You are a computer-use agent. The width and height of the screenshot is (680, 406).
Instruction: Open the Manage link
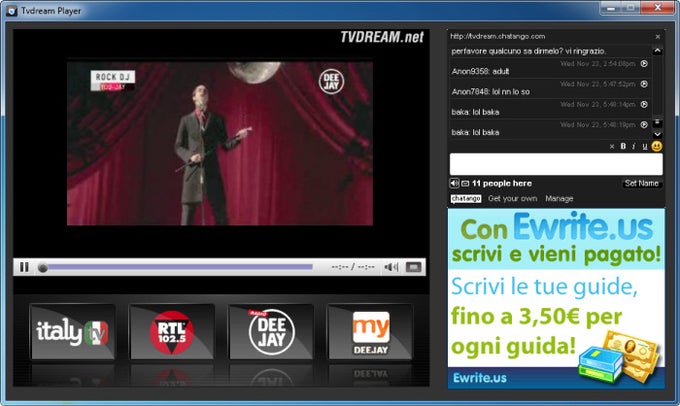point(559,199)
